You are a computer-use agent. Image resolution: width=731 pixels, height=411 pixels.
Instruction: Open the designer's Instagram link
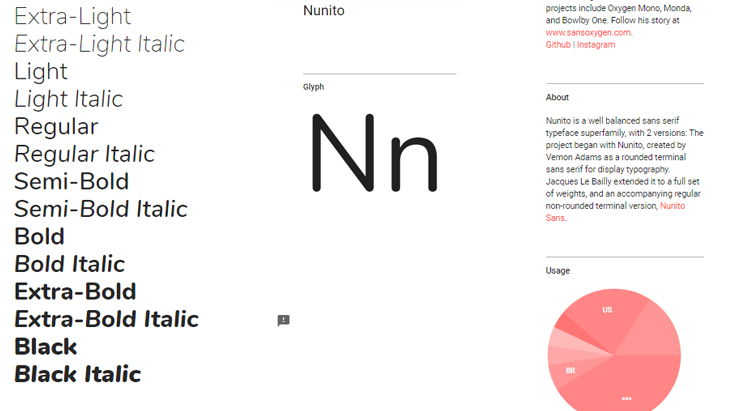(596, 45)
